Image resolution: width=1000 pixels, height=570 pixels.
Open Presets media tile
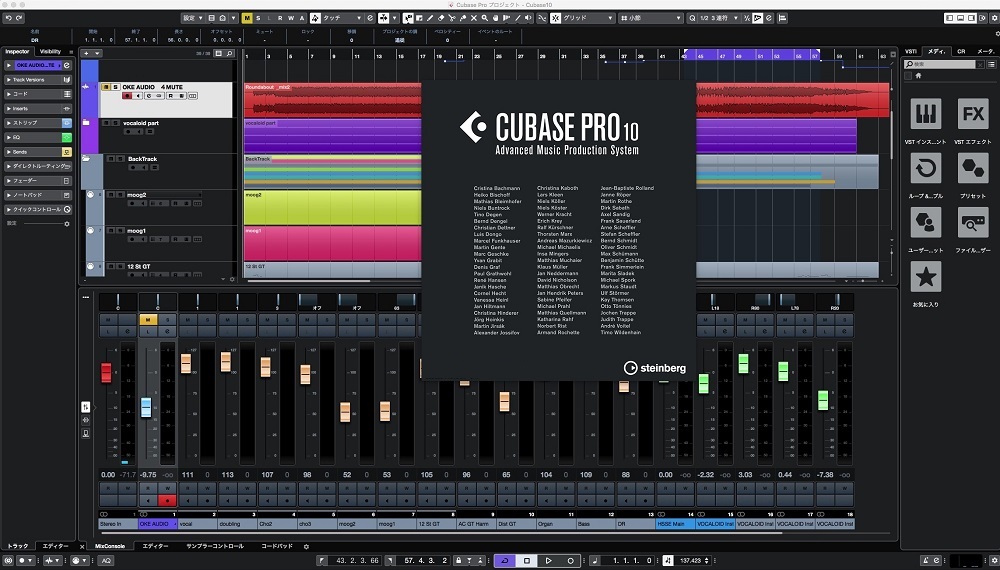(973, 168)
